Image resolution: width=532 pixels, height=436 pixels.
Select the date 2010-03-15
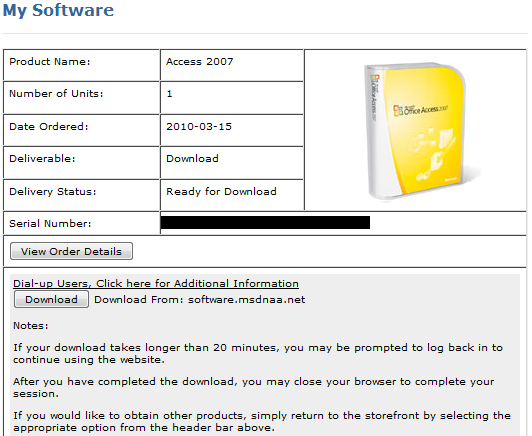pyautogui.click(x=199, y=127)
